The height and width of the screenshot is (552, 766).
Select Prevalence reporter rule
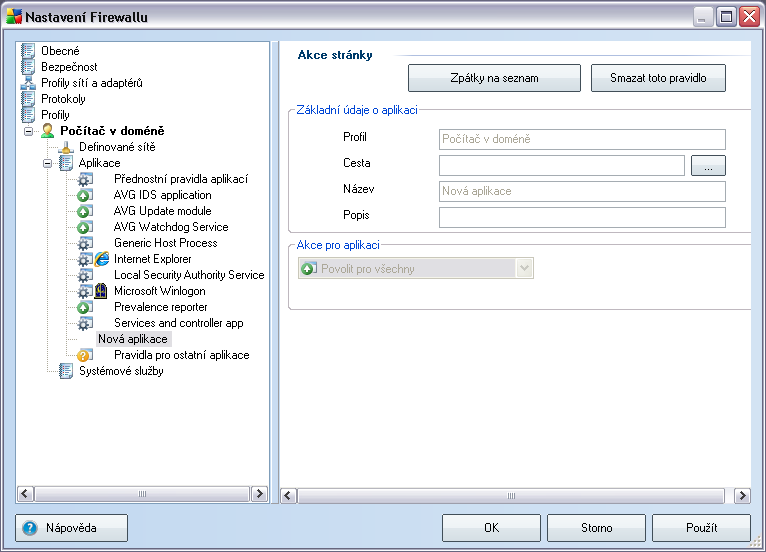[161, 307]
